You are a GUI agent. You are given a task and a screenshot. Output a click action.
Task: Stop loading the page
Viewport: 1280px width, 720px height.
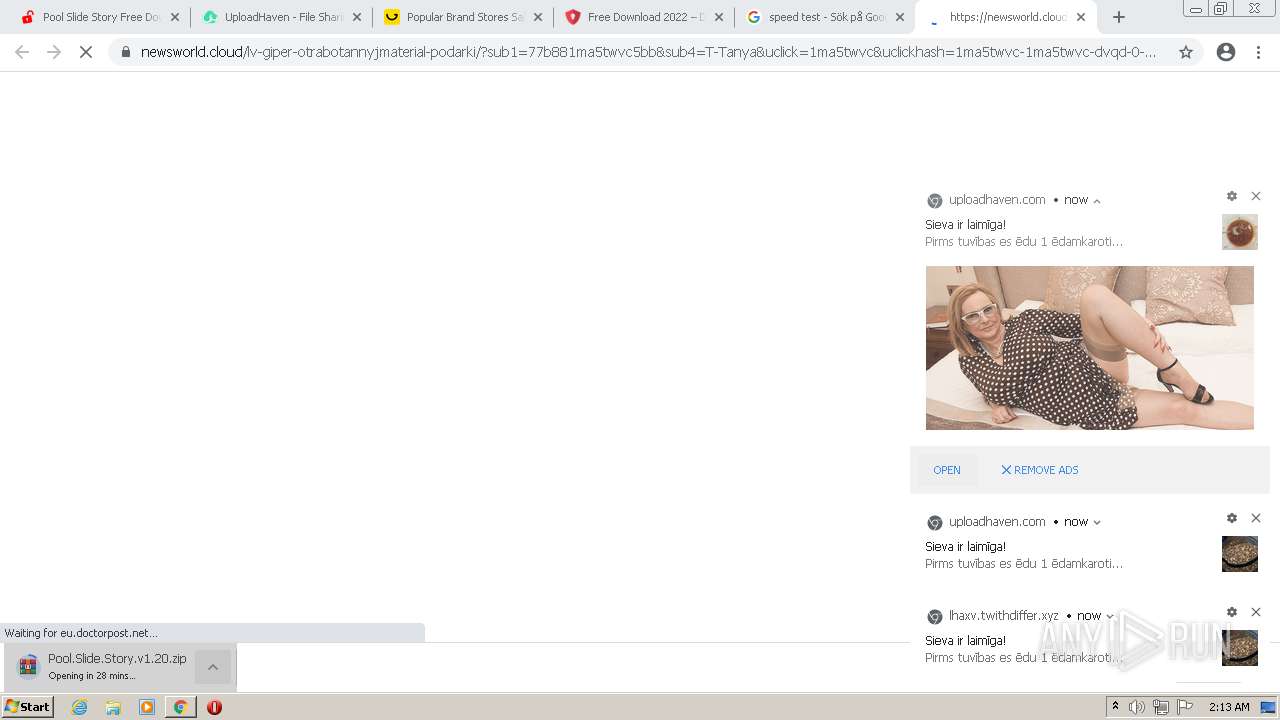[x=86, y=52]
